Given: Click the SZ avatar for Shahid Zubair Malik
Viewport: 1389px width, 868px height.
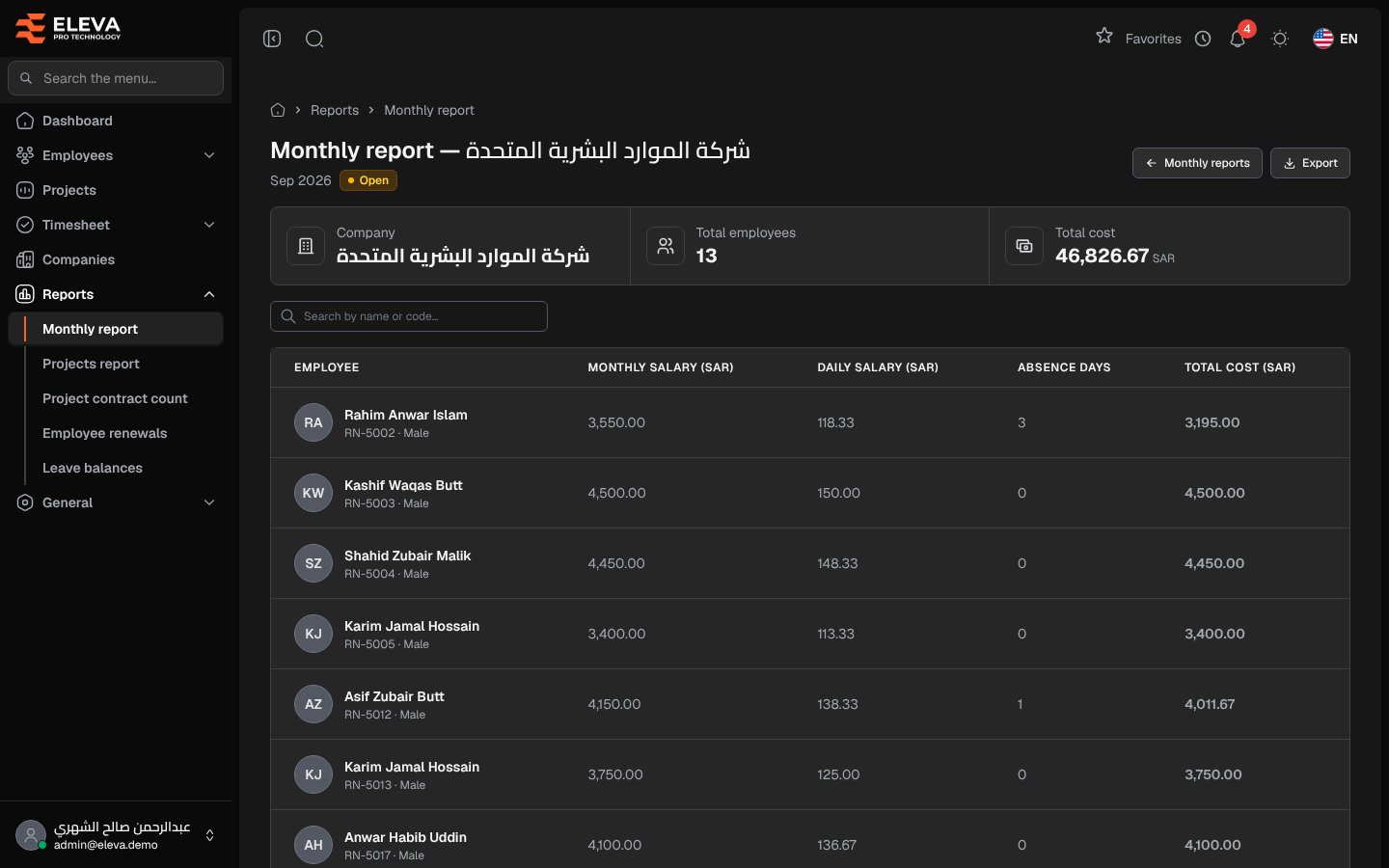Looking at the screenshot, I should (x=313, y=563).
